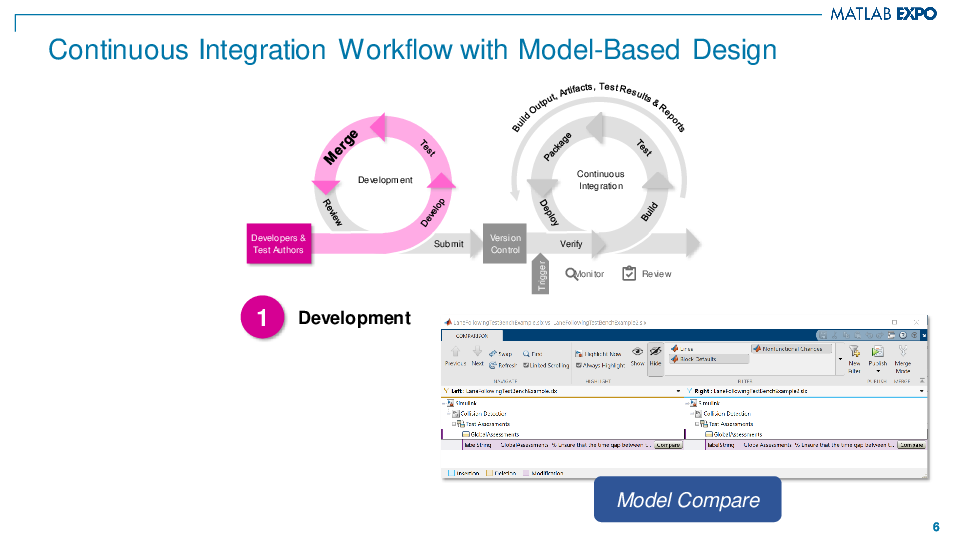Click the Version Control box

click(504, 244)
